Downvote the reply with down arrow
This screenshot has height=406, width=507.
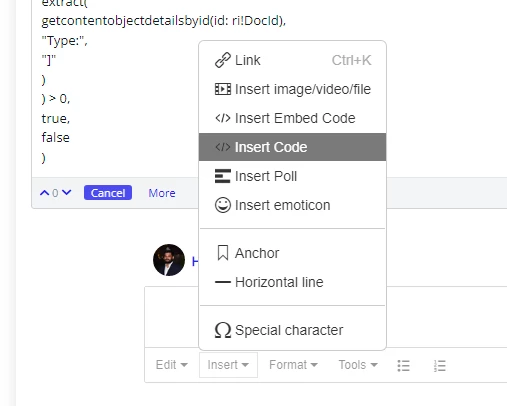(67, 192)
